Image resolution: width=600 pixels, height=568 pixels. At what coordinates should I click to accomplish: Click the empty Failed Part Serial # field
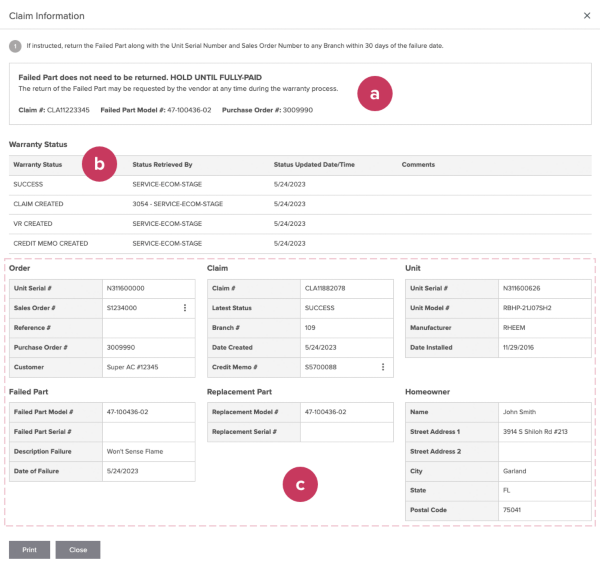coord(148,431)
